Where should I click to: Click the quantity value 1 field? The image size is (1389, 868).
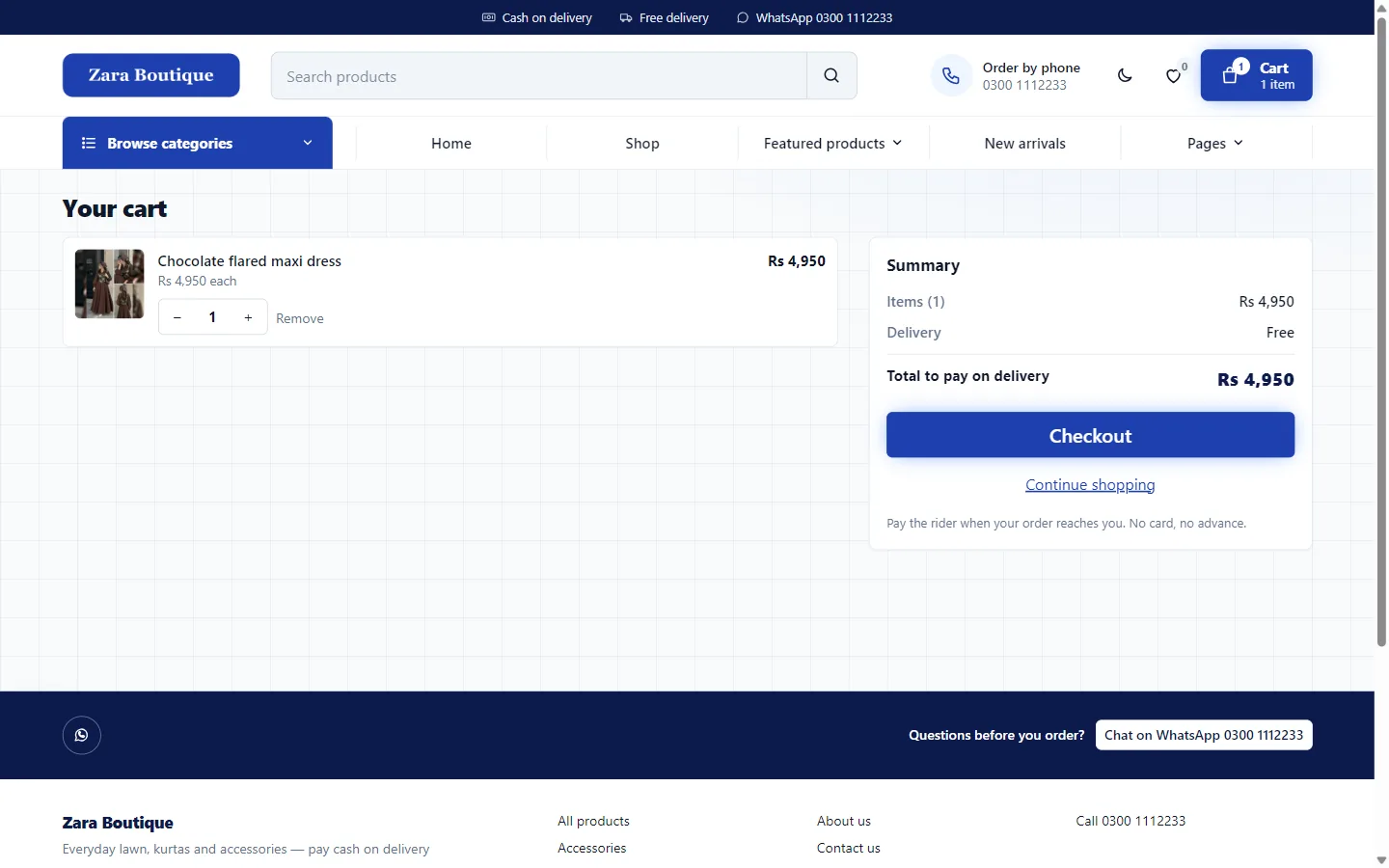pos(212,317)
